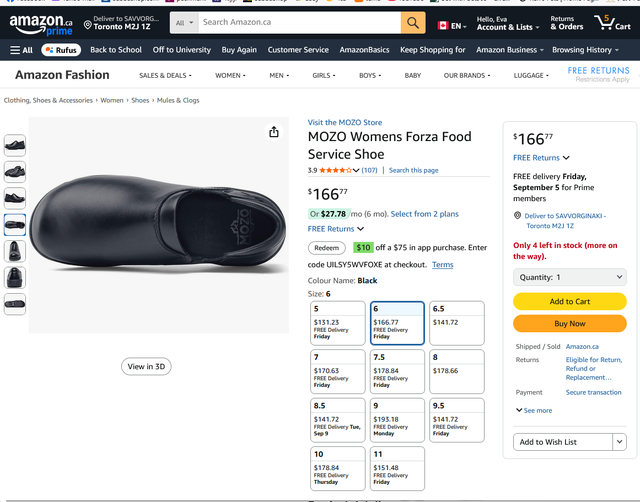This screenshot has height=502, width=640.
Task: Click the Amazon.ca prime logo
Action: click(41, 24)
